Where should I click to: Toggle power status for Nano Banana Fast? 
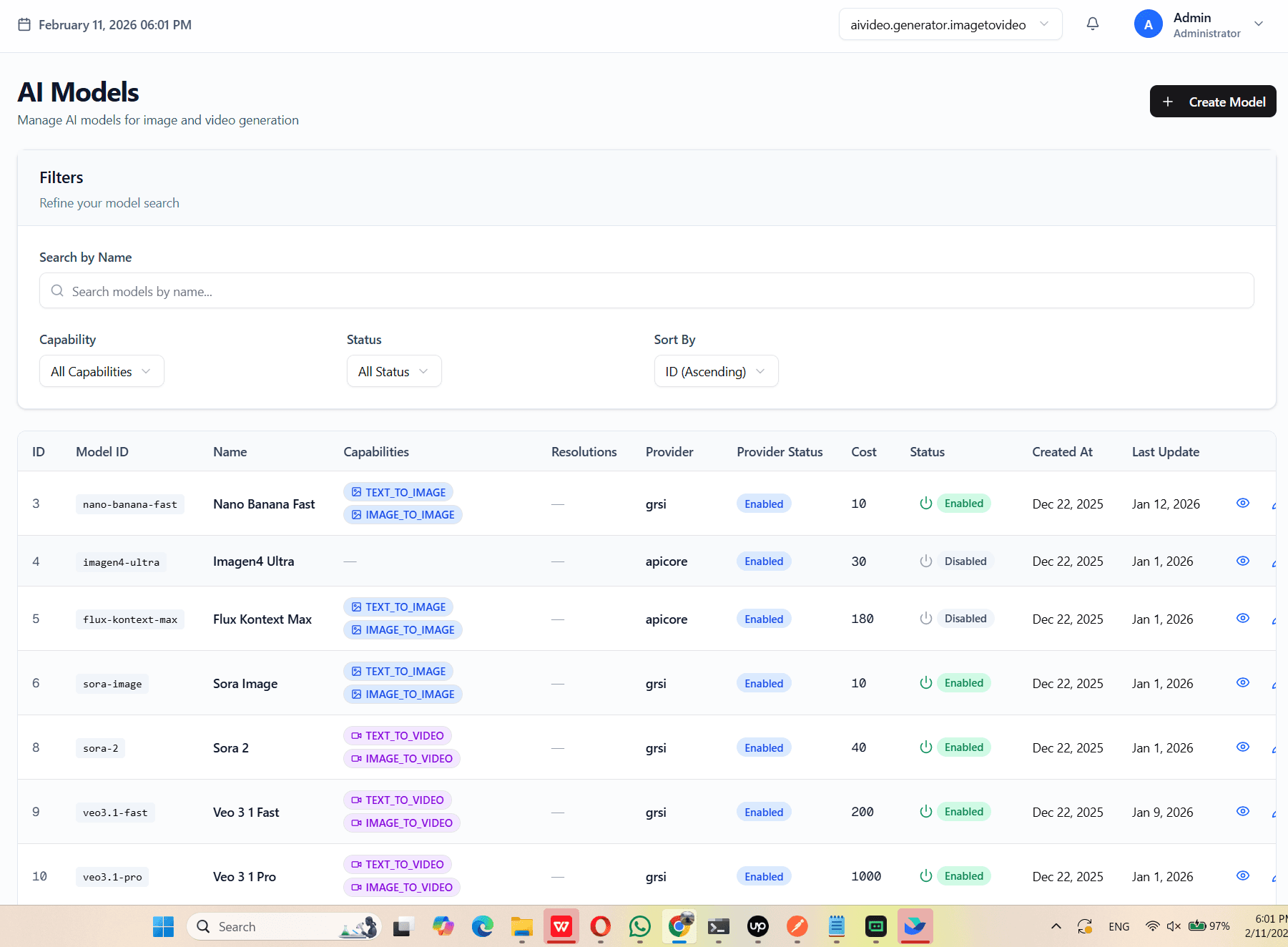925,504
